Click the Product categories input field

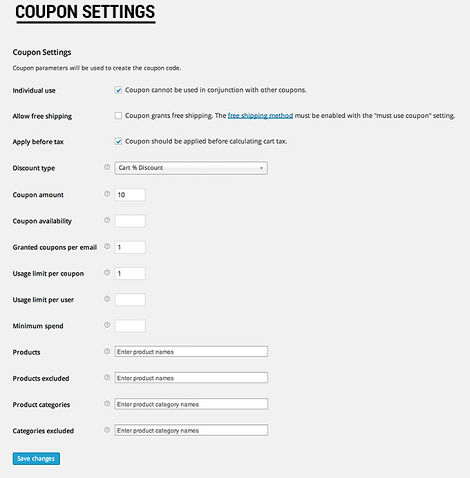[191, 404]
